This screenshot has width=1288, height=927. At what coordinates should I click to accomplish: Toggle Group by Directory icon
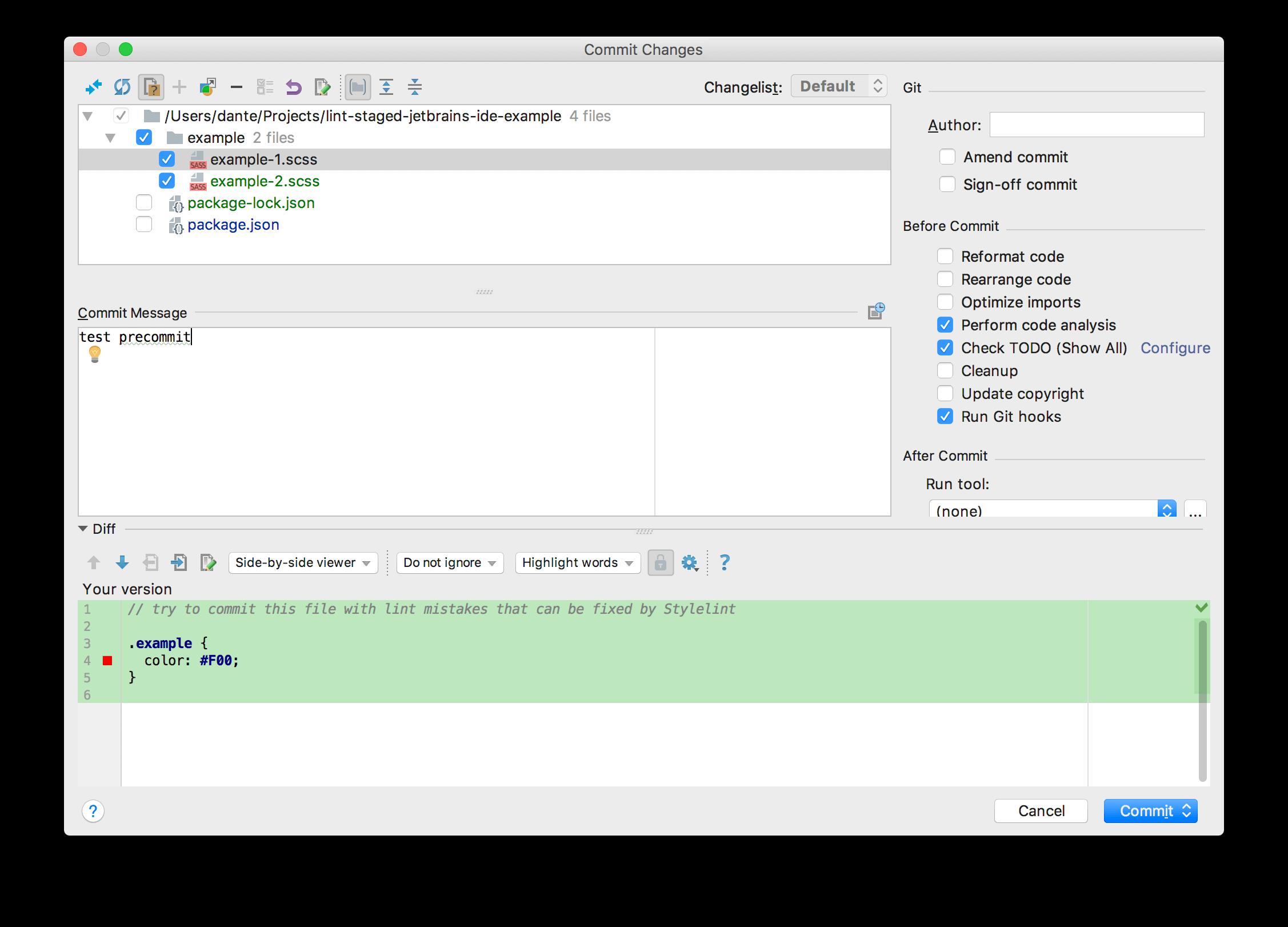coord(358,87)
